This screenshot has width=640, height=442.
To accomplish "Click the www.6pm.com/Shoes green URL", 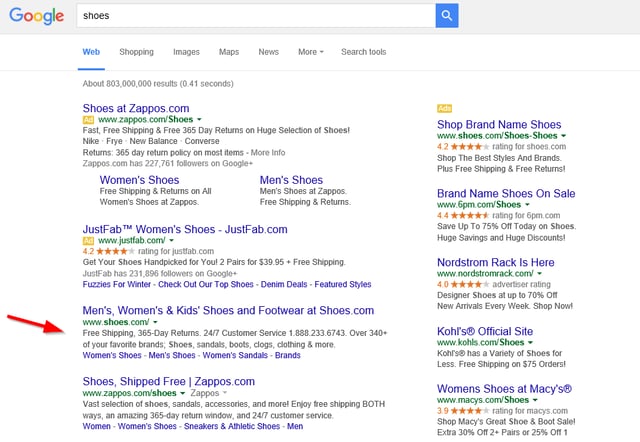I will [x=479, y=205].
